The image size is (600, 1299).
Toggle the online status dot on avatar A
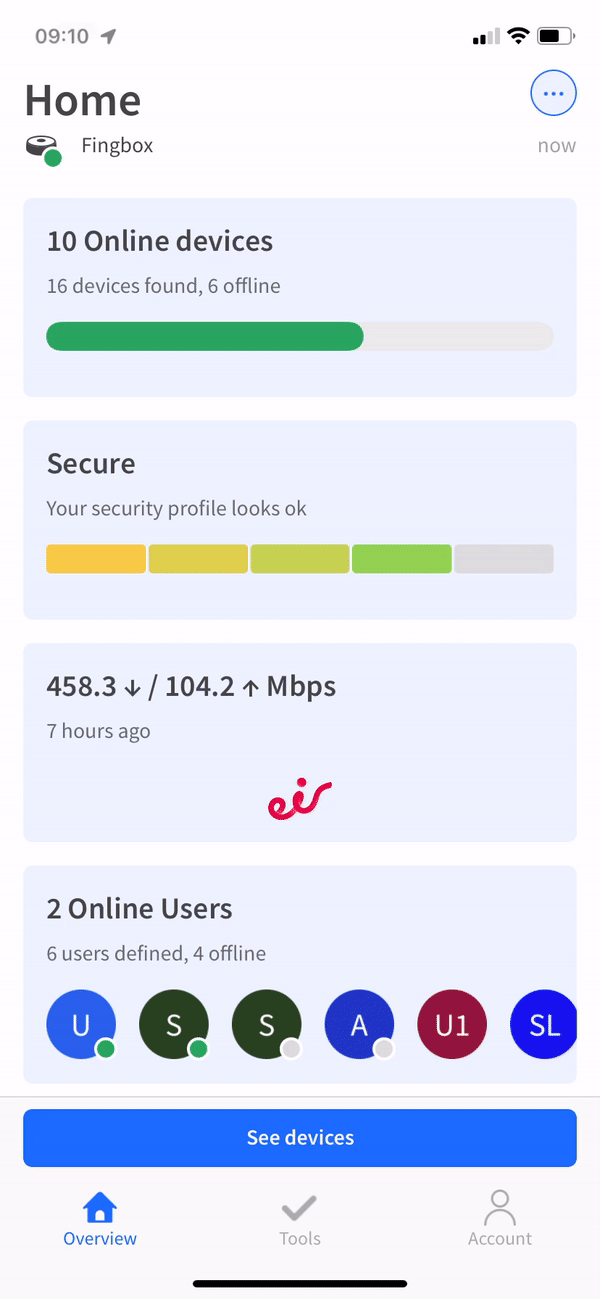[382, 1048]
